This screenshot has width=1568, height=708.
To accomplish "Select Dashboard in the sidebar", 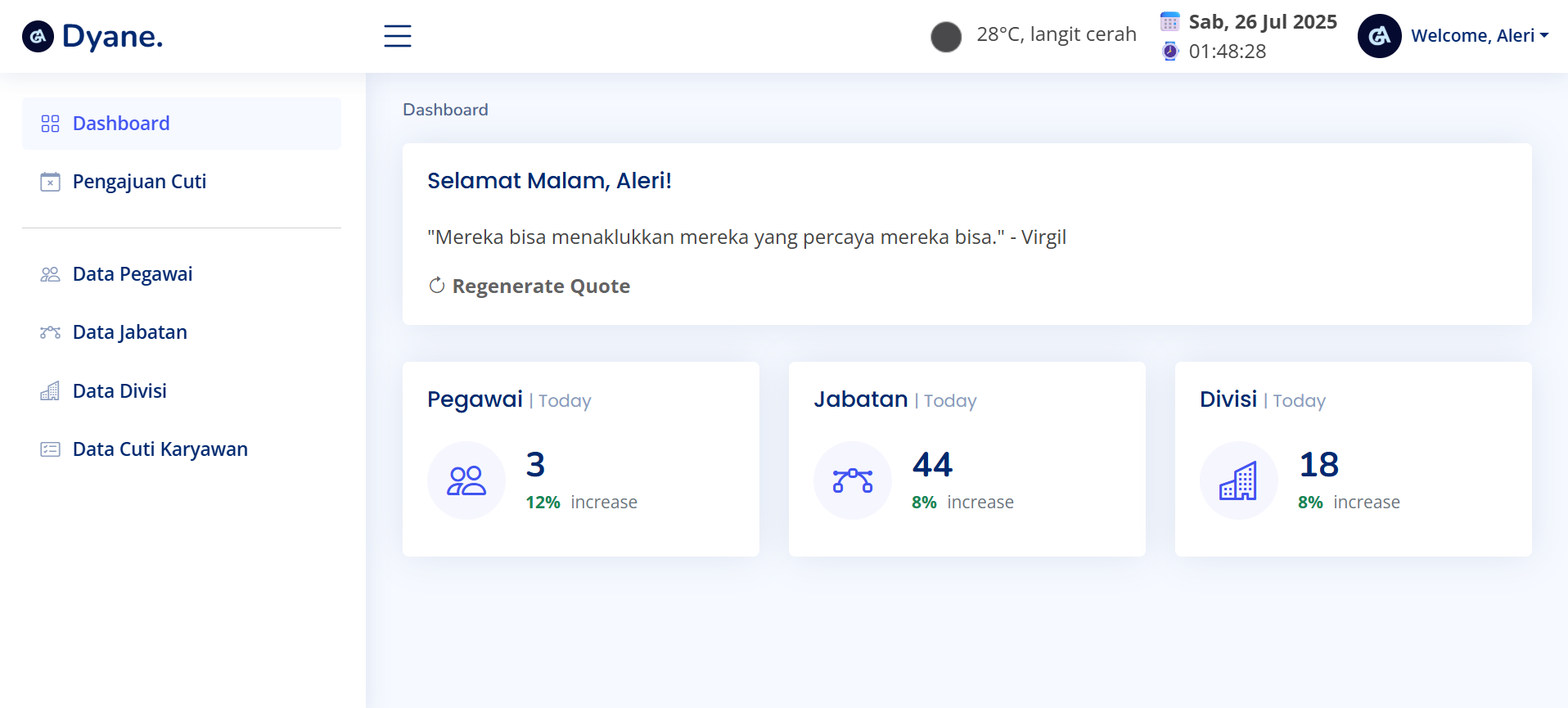I will coord(121,124).
